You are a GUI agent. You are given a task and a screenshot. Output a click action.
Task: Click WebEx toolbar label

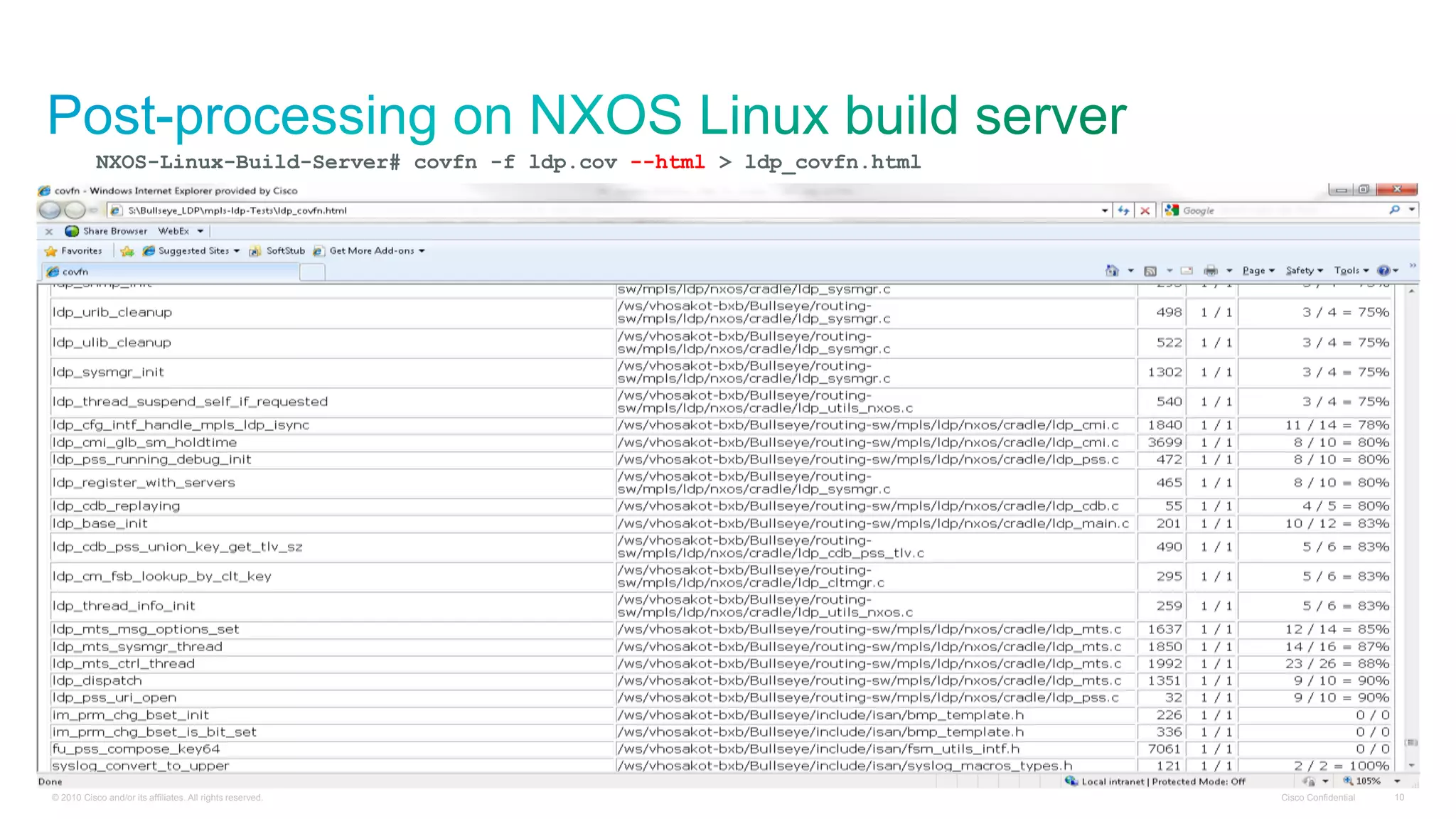click(173, 231)
